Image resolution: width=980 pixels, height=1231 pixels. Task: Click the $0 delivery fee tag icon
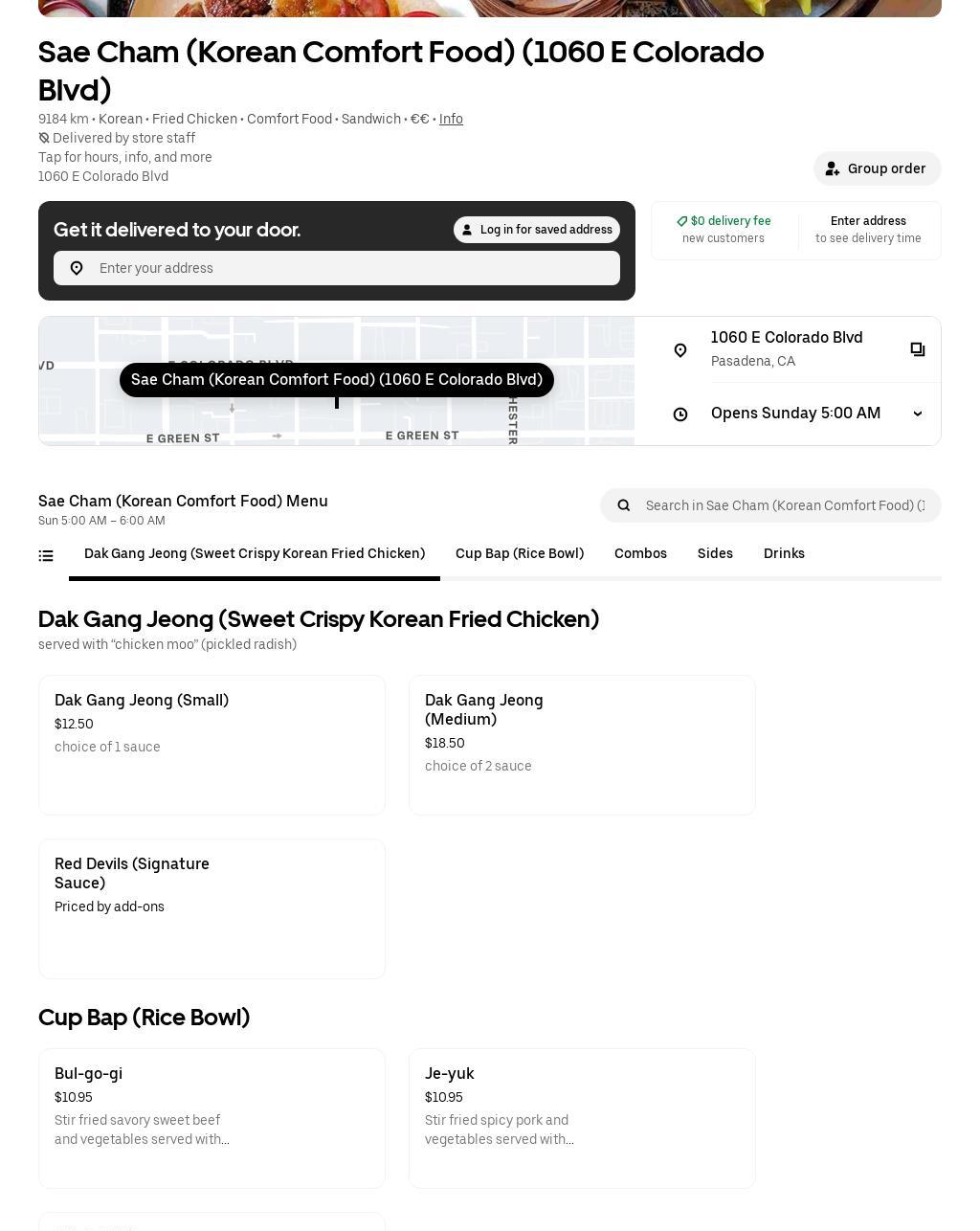tap(682, 221)
